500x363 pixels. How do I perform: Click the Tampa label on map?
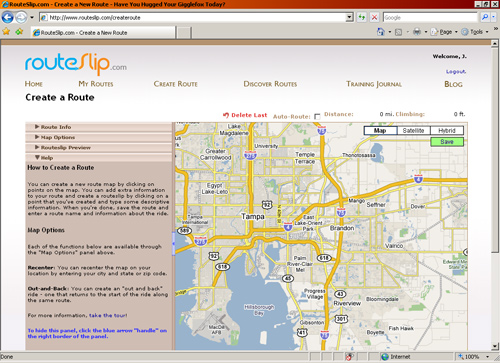[253, 217]
